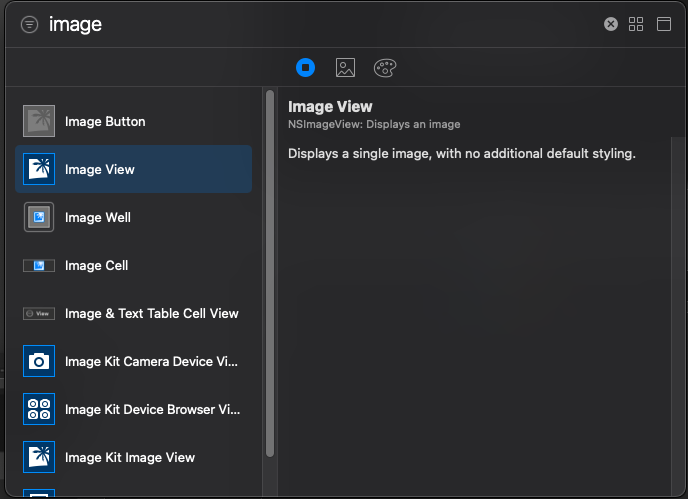Click the Image Well icon
Viewport: 688px width, 499px height.
tap(39, 217)
